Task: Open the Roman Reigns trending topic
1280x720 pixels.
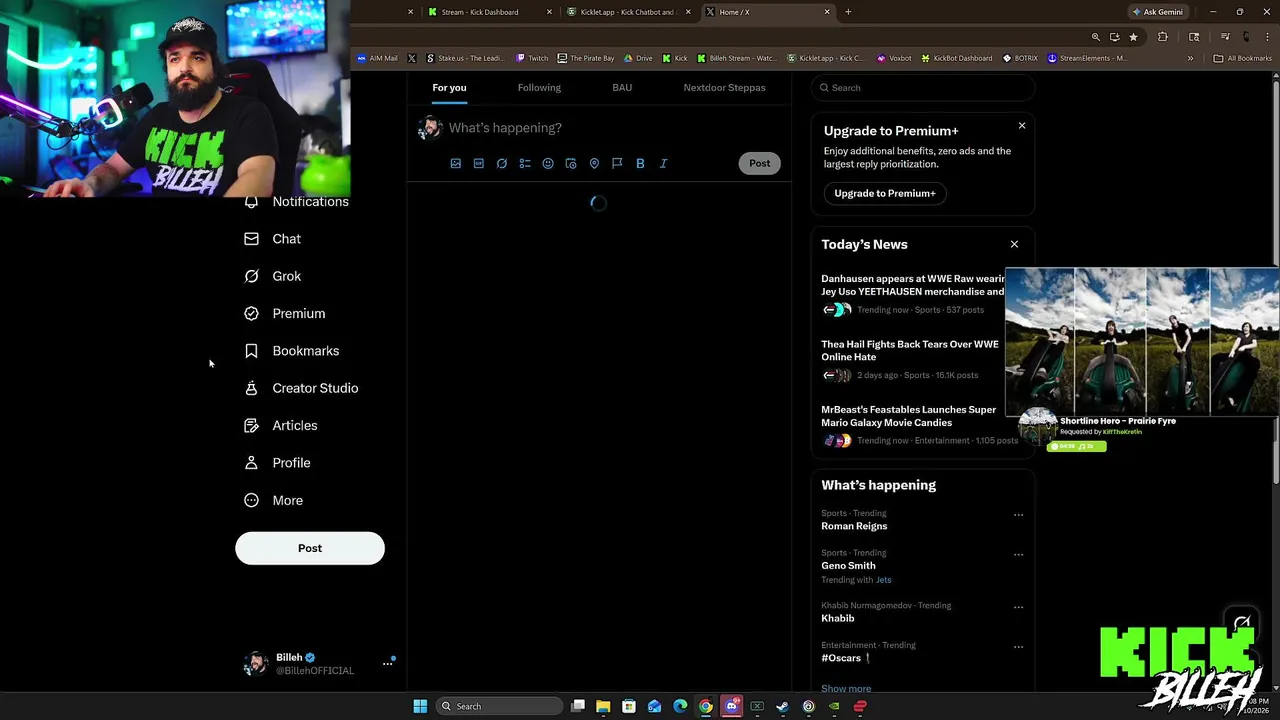Action: pyautogui.click(x=854, y=526)
